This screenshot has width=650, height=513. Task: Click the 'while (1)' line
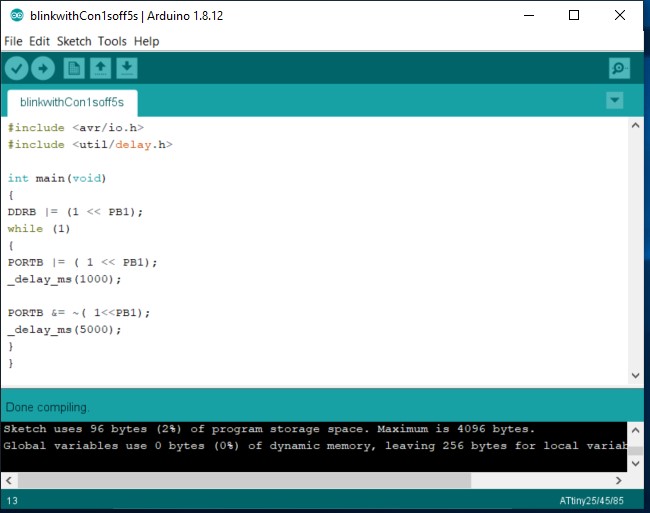pyautogui.click(x=39, y=229)
